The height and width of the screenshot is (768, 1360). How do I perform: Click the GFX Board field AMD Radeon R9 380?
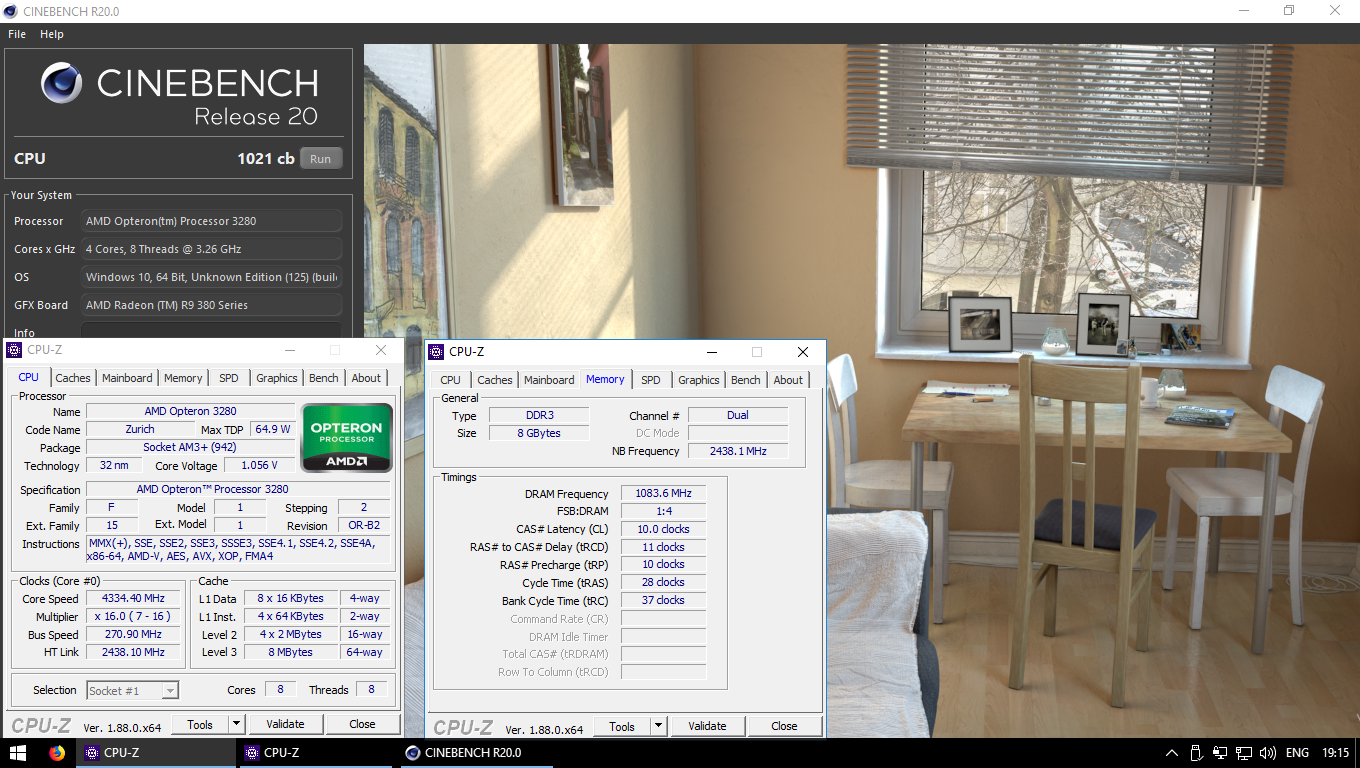point(211,305)
